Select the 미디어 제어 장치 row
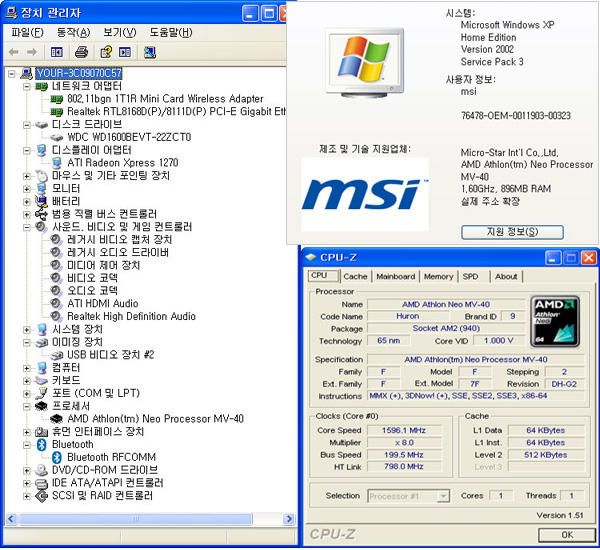The height and width of the screenshot is (550, 600). pos(103,265)
